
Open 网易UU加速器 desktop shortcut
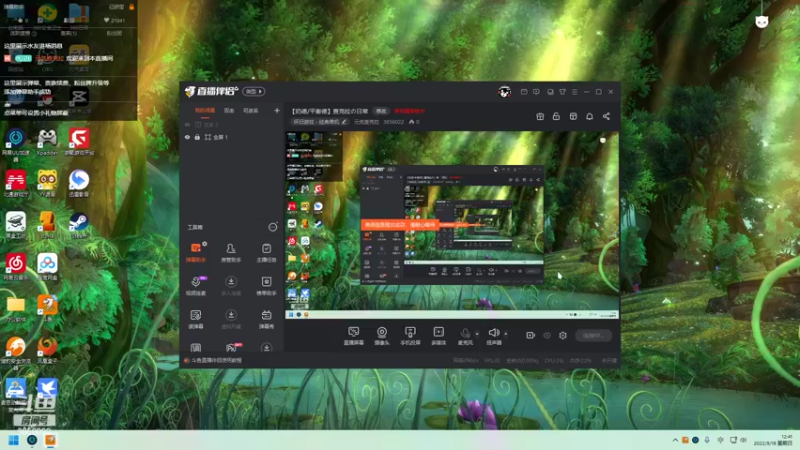[x=16, y=144]
